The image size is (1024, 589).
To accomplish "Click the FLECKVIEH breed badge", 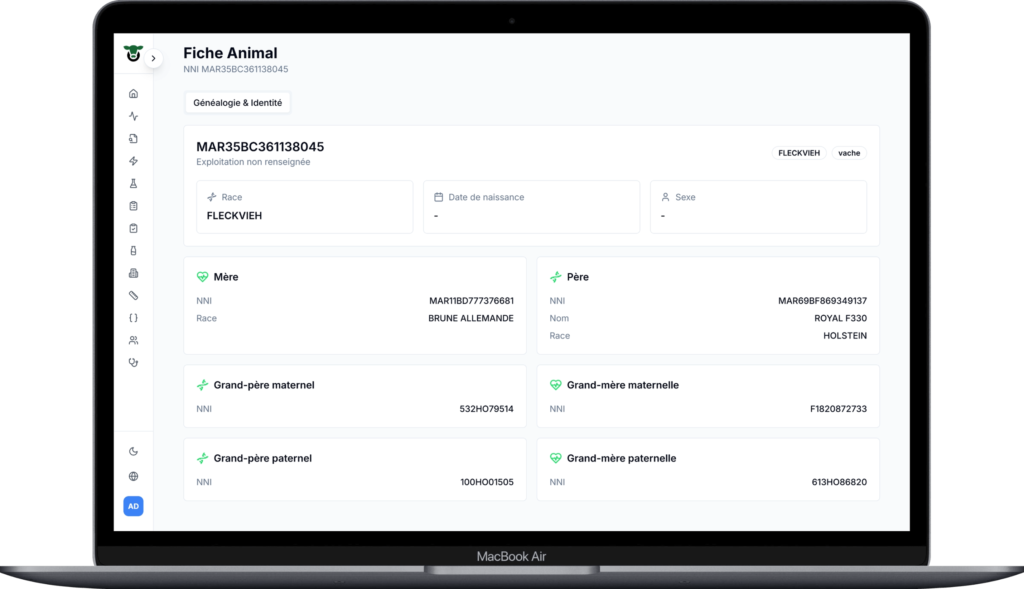I will 799,153.
